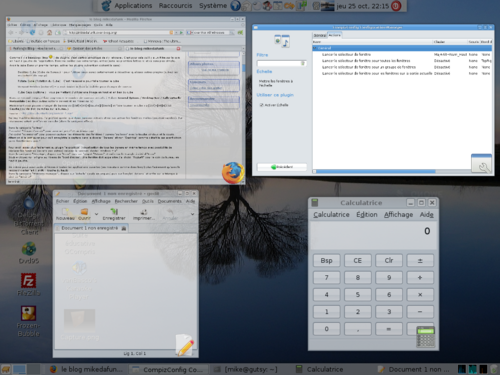500x375 pixels.
Task: Open the Calculatrice menu in calculator
Action: click(x=331, y=215)
